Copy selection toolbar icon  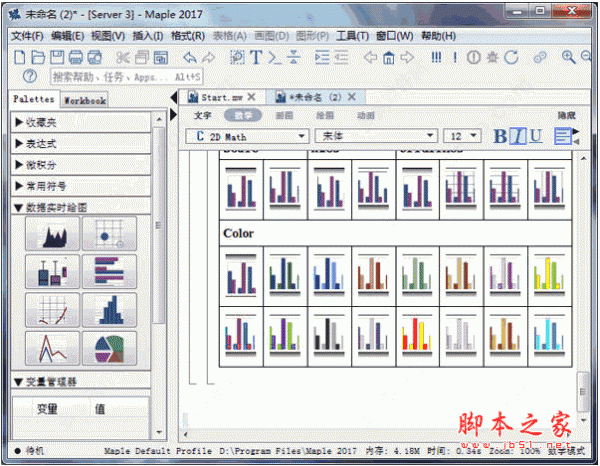point(142,57)
